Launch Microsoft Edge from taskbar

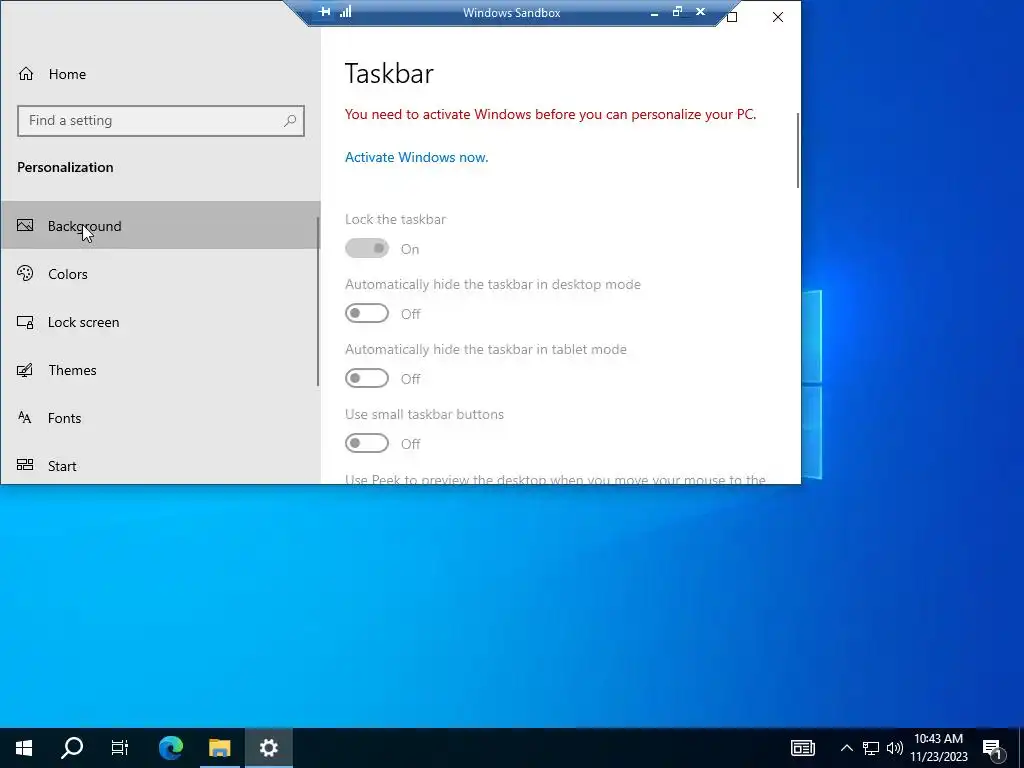point(171,748)
